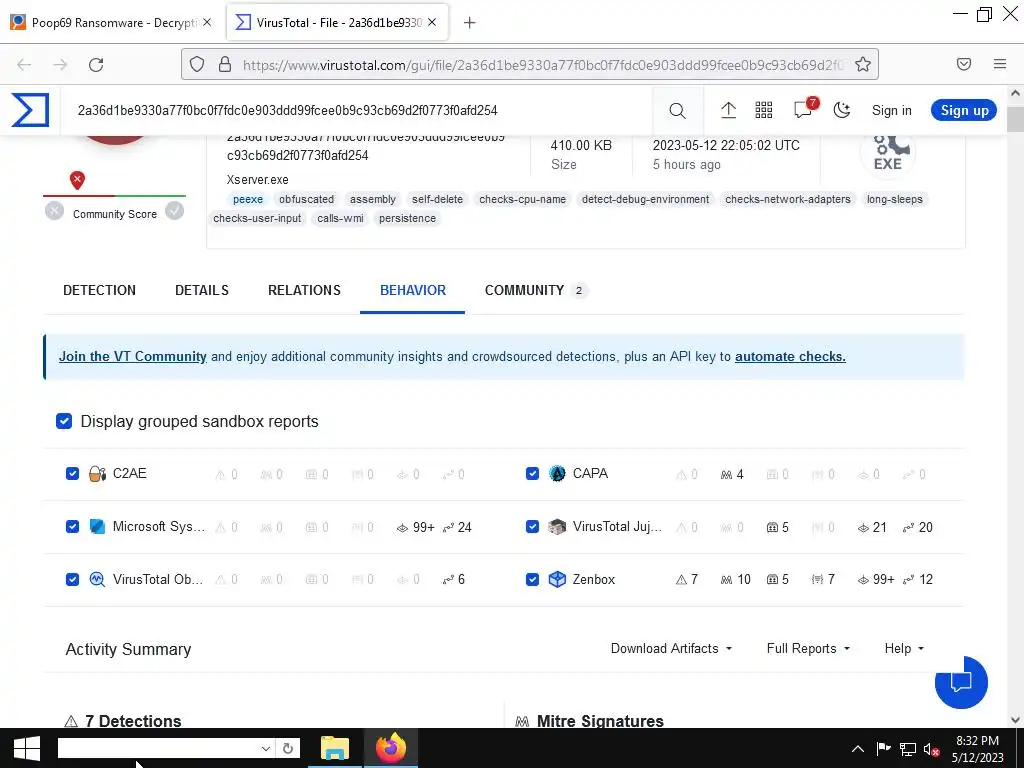Image resolution: width=1024 pixels, height=768 pixels.
Task: Uncheck the Zenbox checkbox
Action: point(532,579)
